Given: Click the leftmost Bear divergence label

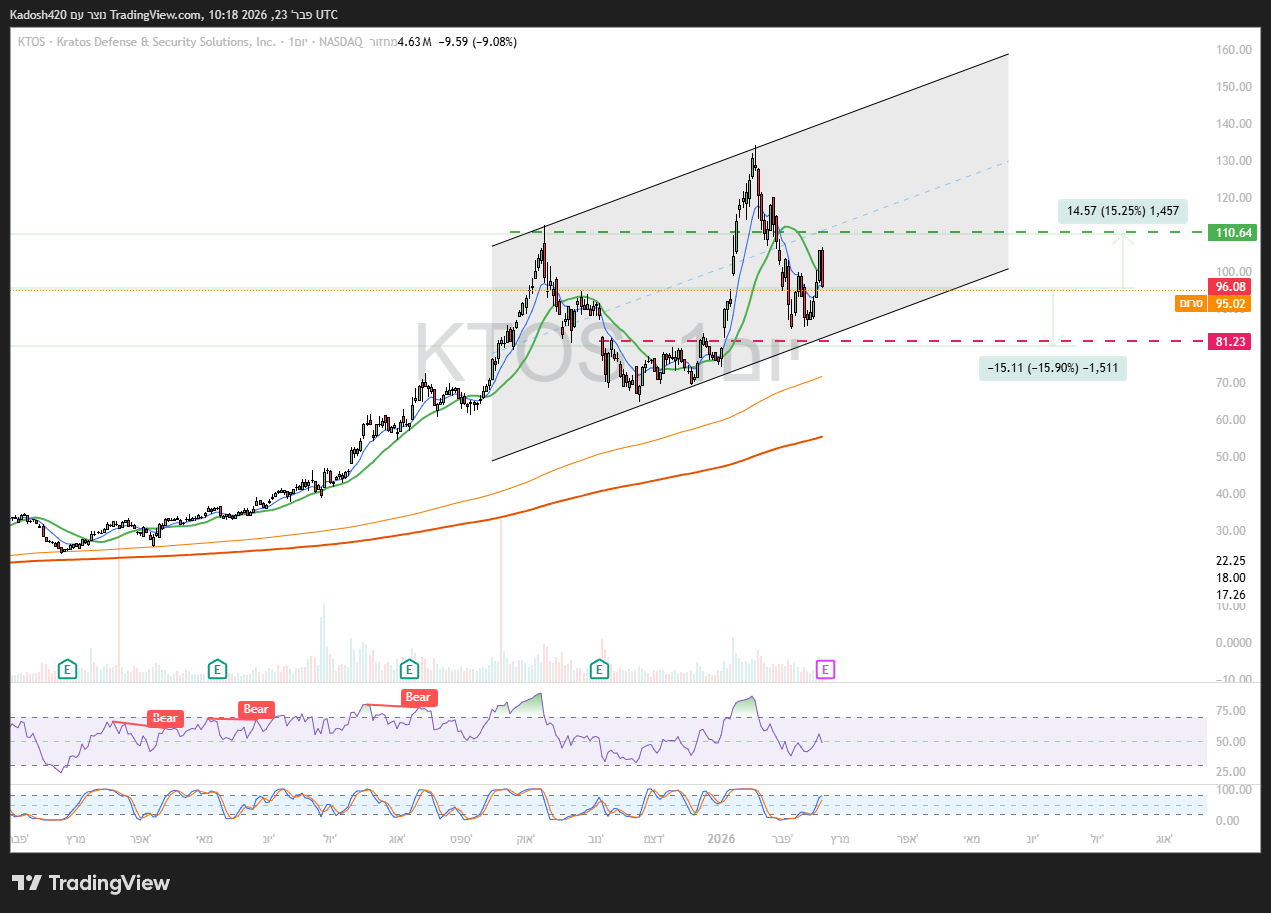Looking at the screenshot, I should pyautogui.click(x=165, y=718).
